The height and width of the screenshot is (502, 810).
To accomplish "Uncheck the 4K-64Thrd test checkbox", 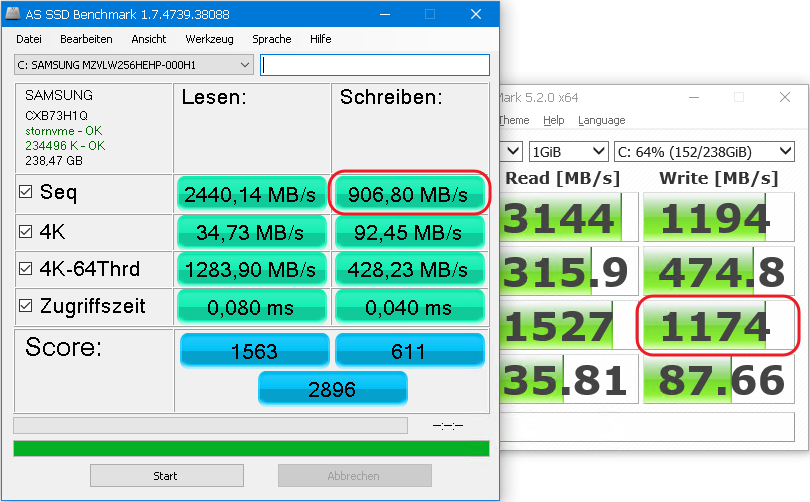I will (x=25, y=269).
